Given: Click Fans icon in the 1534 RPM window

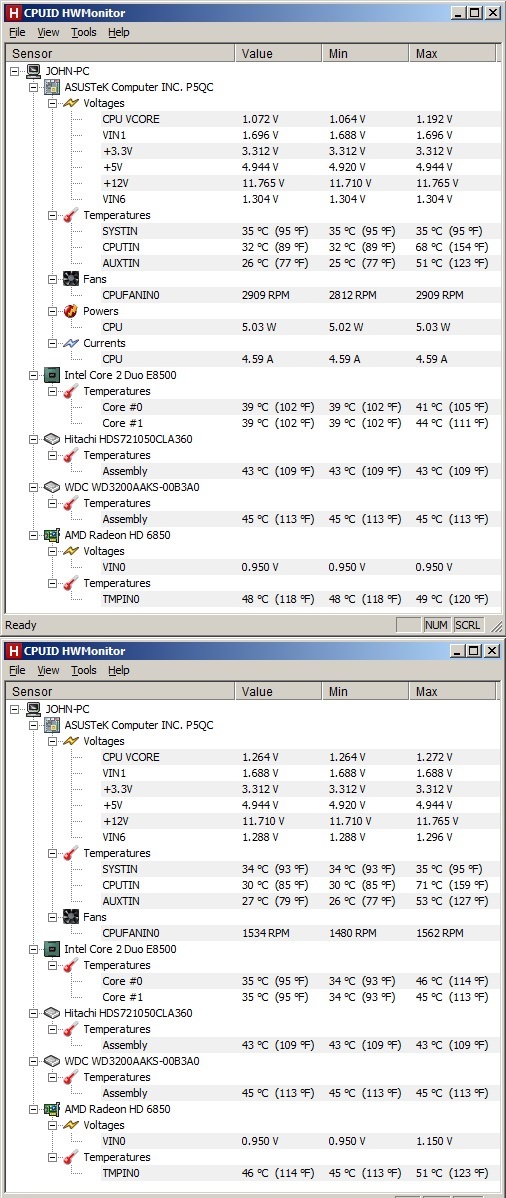Looking at the screenshot, I should pyautogui.click(x=71, y=917).
